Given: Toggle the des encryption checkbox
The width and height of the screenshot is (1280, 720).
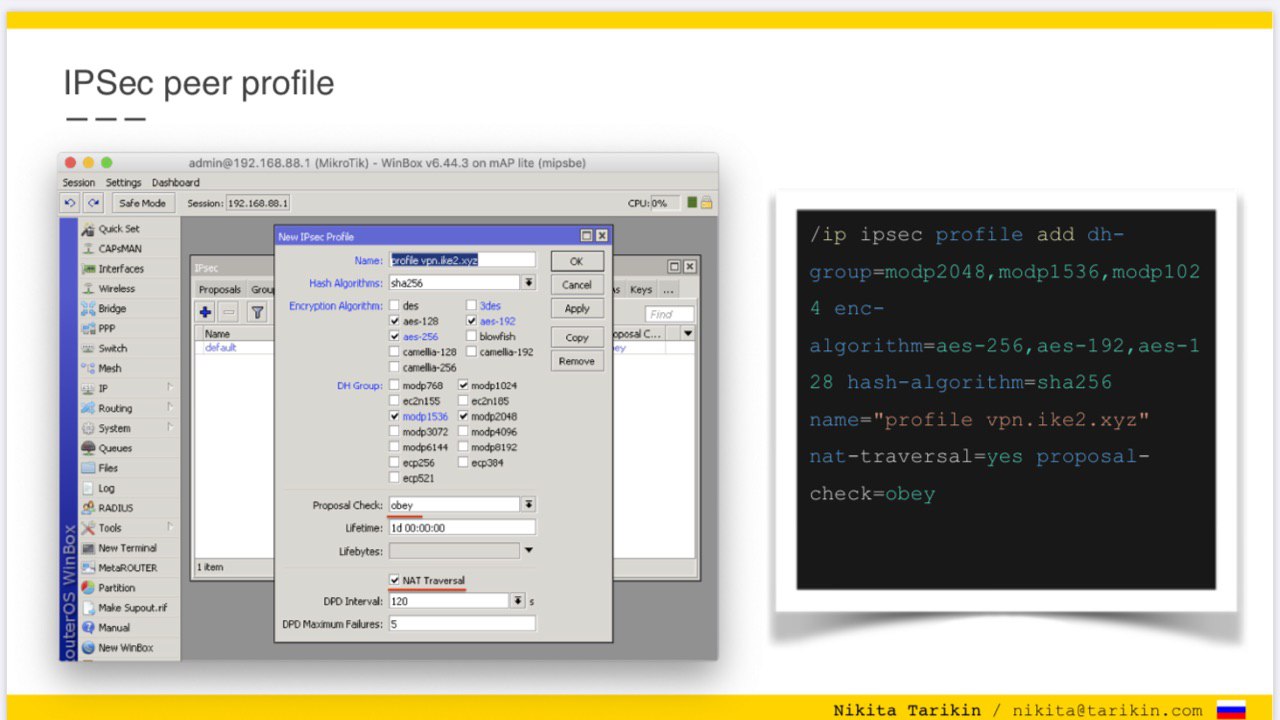Looking at the screenshot, I should click(395, 306).
